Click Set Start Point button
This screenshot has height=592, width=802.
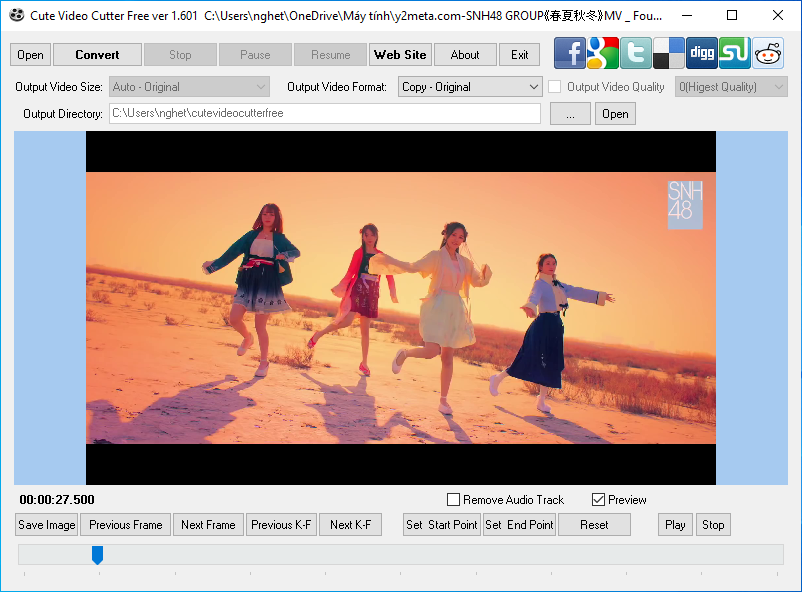tap(441, 524)
